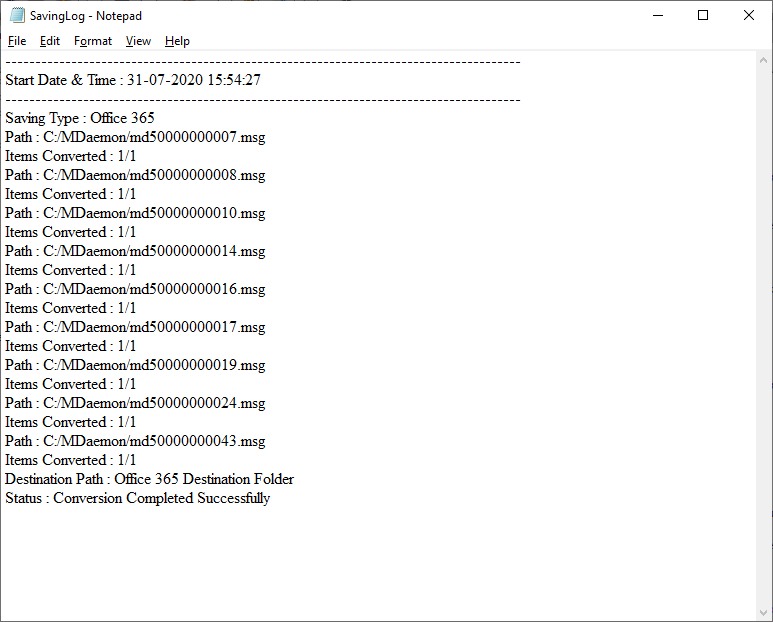Click the Saving Type : Office 365 line
Viewport: 773px width, 622px height.
[80, 118]
